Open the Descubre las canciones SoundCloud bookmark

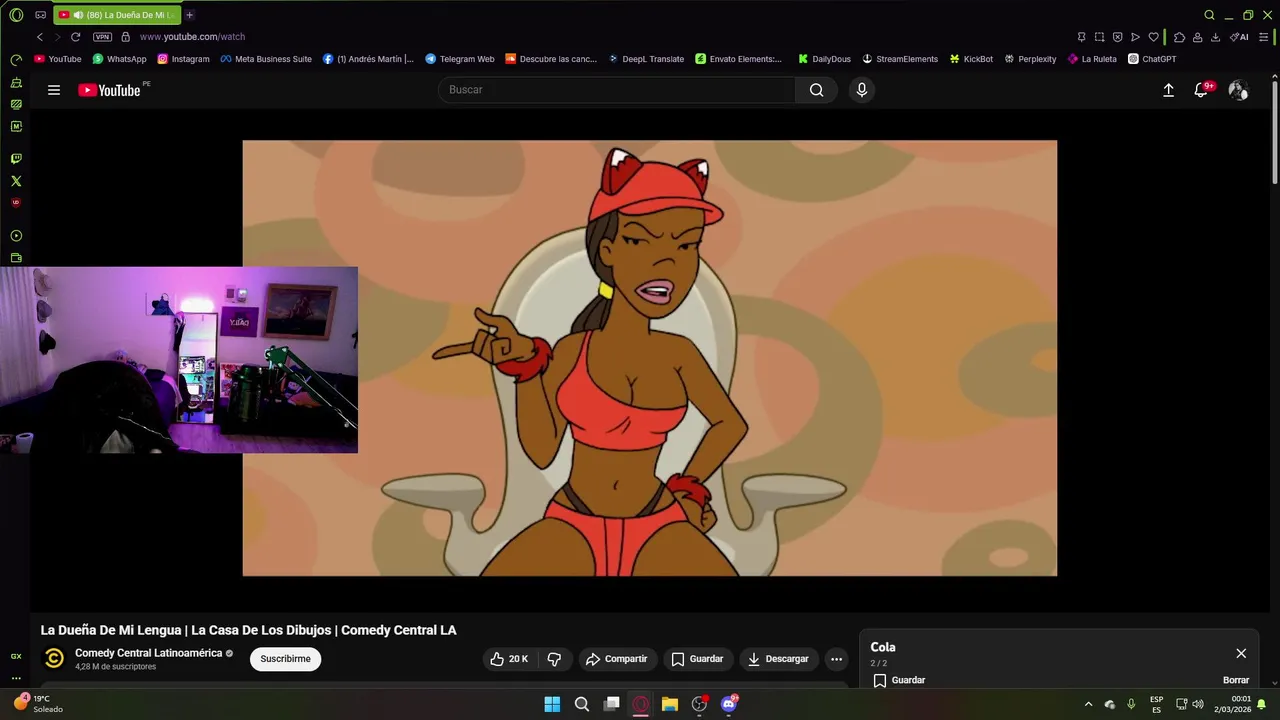point(551,59)
